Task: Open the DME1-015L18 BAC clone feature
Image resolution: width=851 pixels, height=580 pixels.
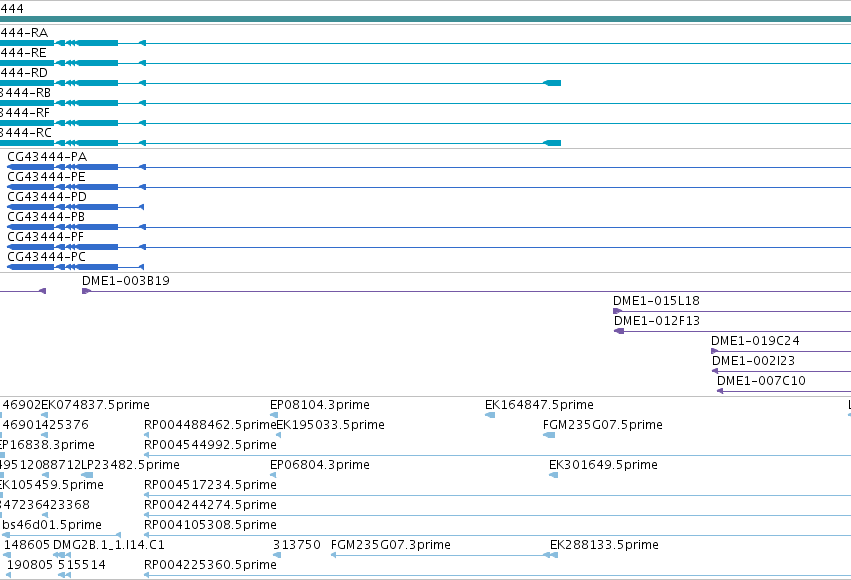Action: 656,301
